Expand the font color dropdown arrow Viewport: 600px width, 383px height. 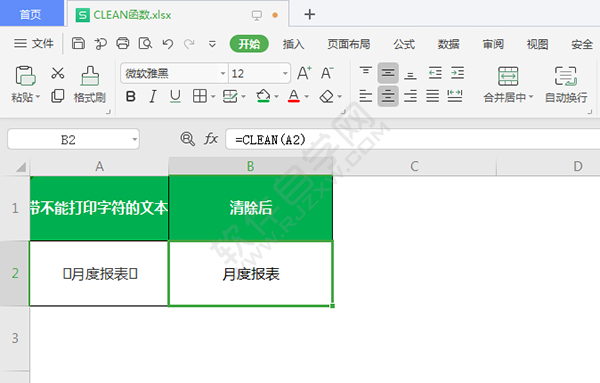click(x=307, y=97)
